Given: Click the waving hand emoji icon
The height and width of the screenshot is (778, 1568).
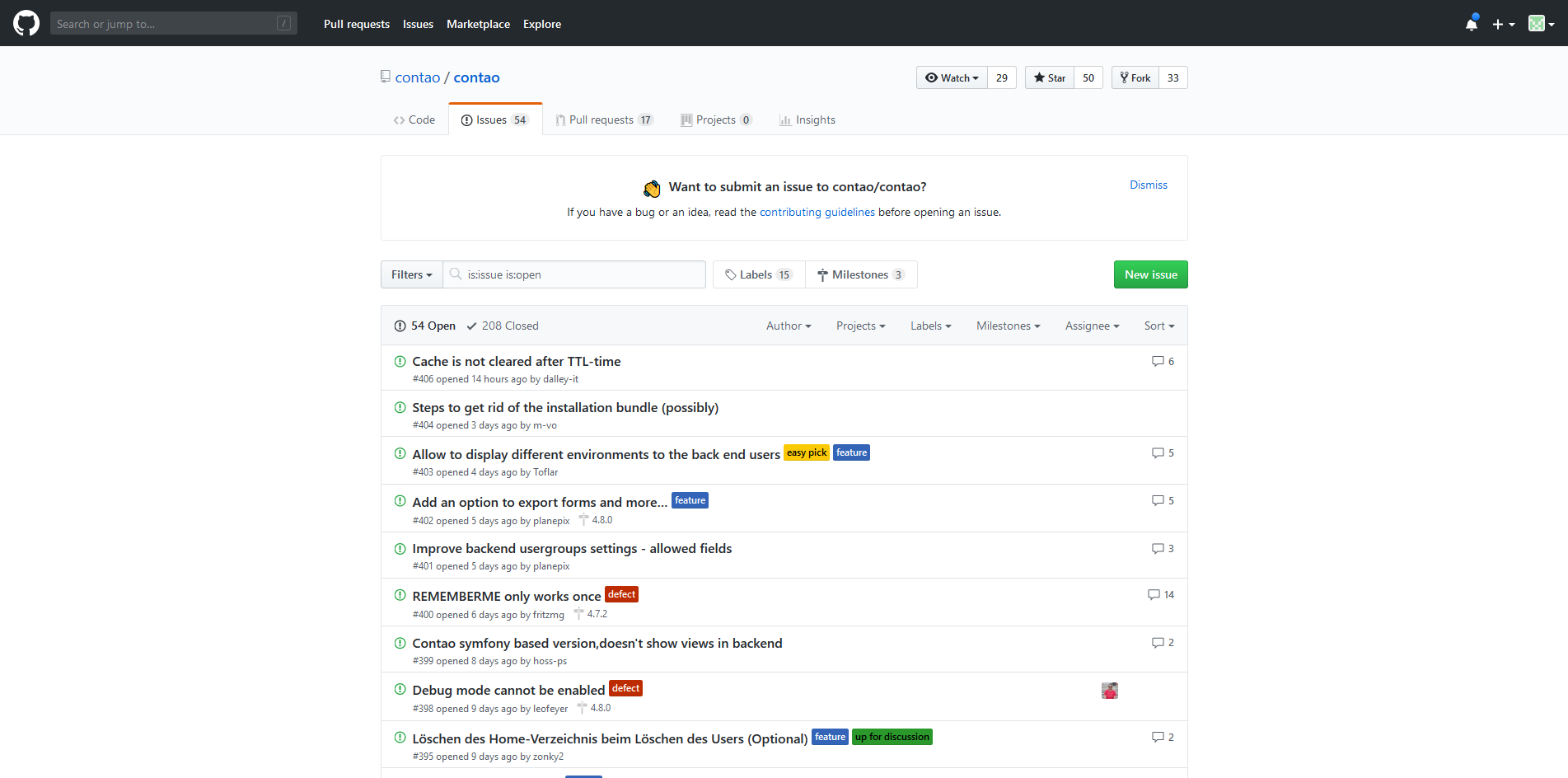Looking at the screenshot, I should [x=652, y=189].
